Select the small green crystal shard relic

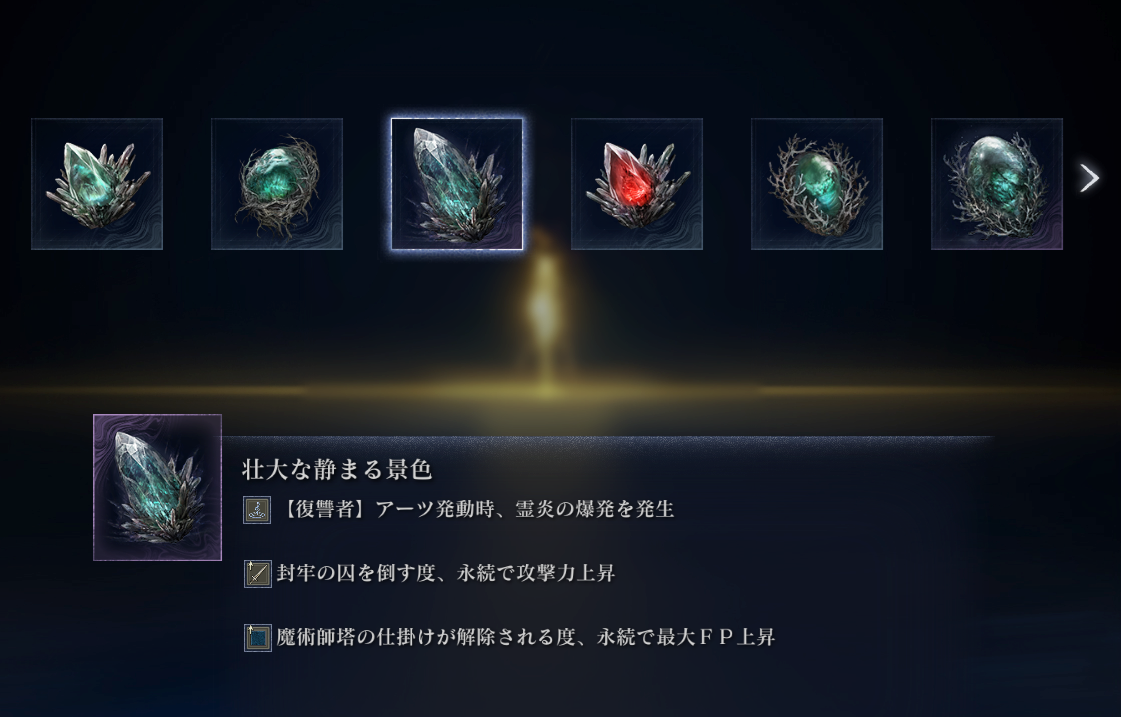click(97, 184)
